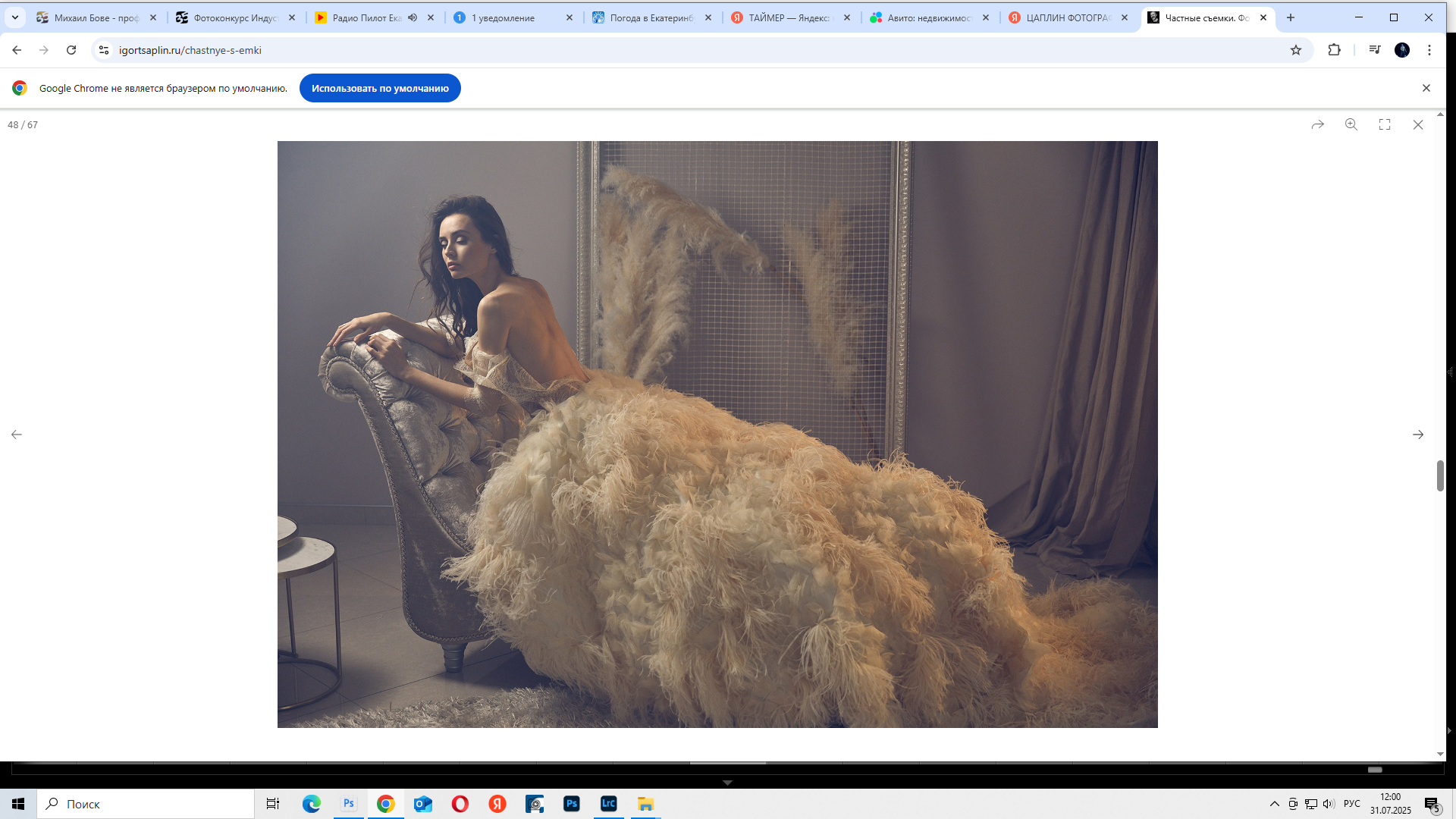Open the tab search dropdown arrow
Image resolution: width=1456 pixels, height=819 pixels.
tap(15, 17)
